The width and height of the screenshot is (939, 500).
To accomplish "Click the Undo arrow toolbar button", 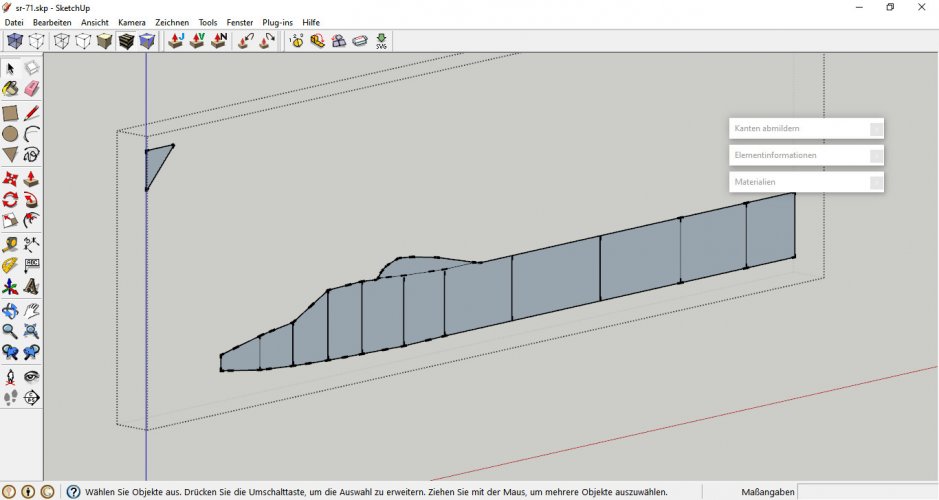I will tap(246, 41).
